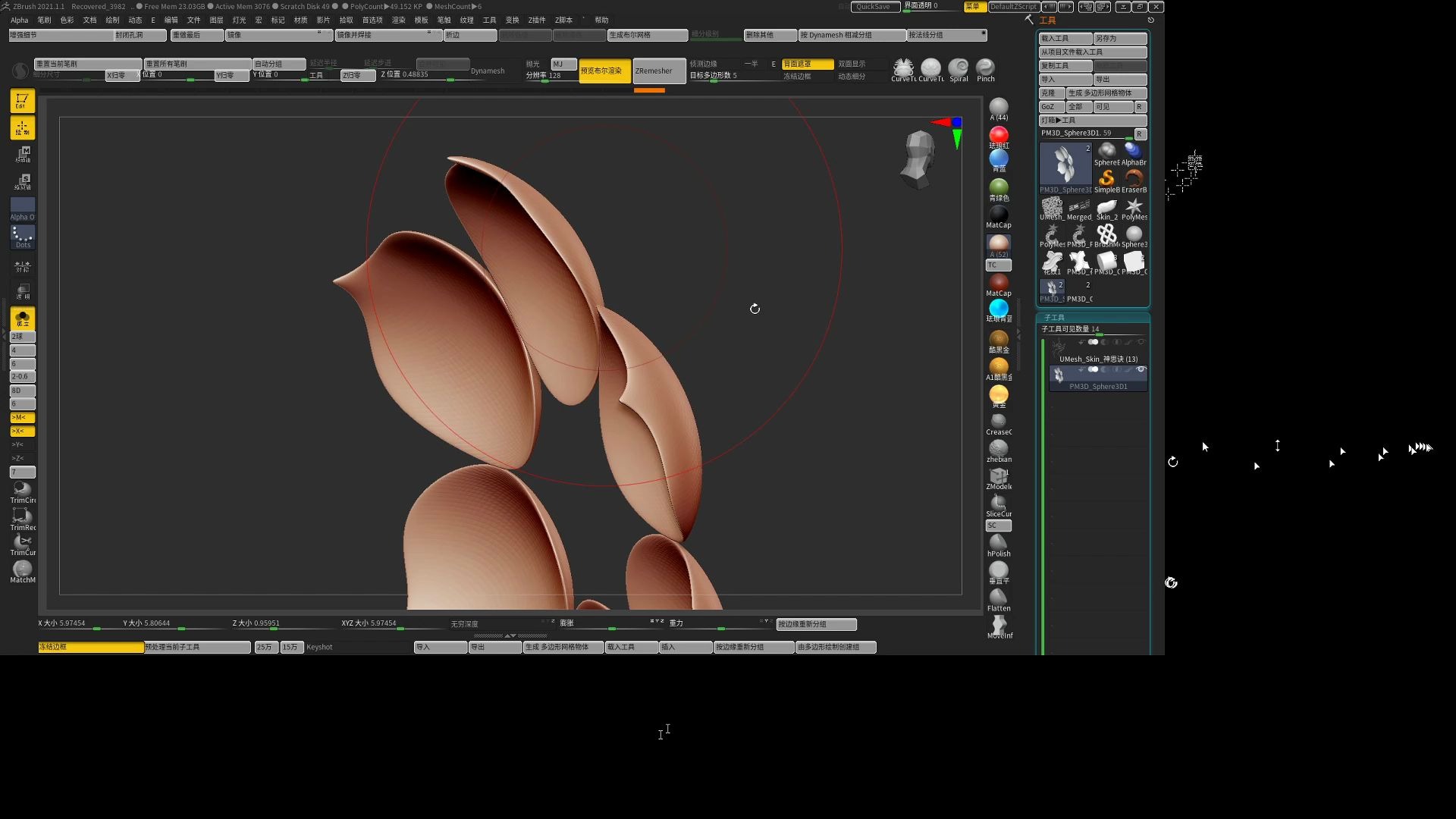Toggle the draw mode button below Edit
1456x819 pixels.
(22, 127)
